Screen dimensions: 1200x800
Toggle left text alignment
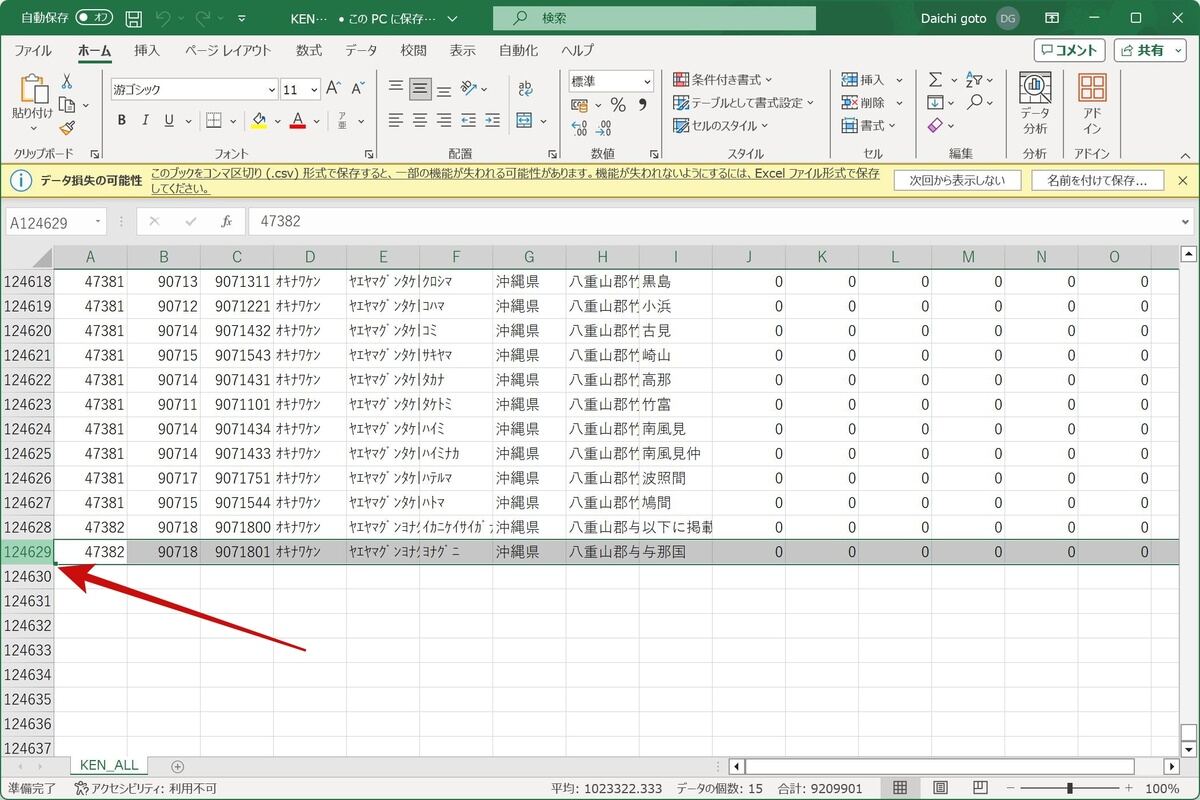[x=396, y=121]
